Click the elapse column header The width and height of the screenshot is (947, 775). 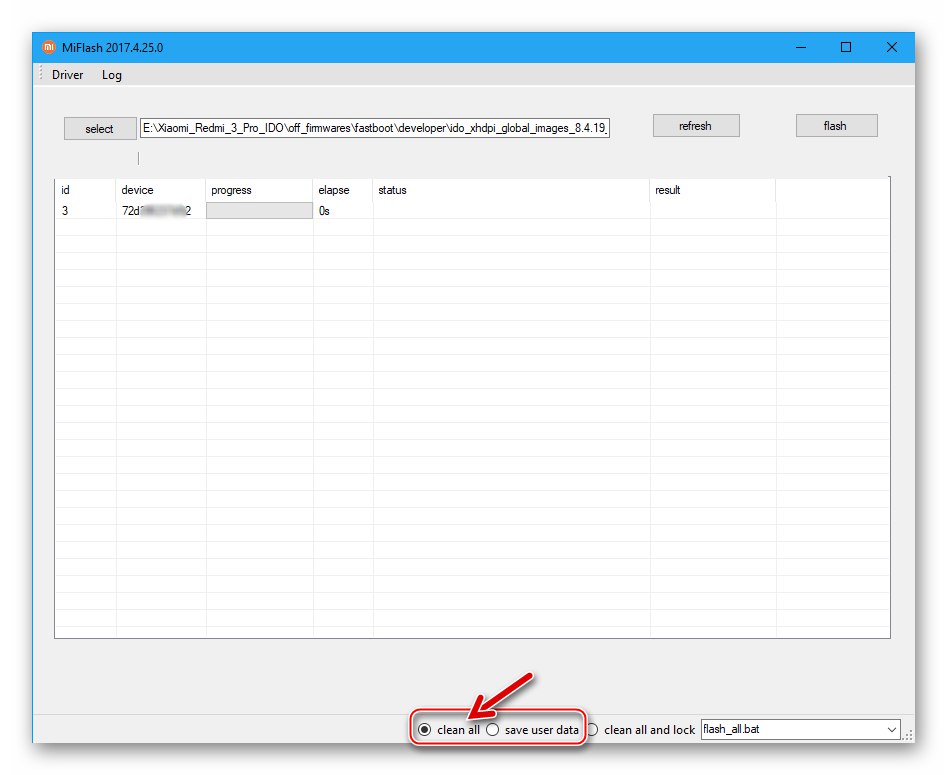[343, 190]
